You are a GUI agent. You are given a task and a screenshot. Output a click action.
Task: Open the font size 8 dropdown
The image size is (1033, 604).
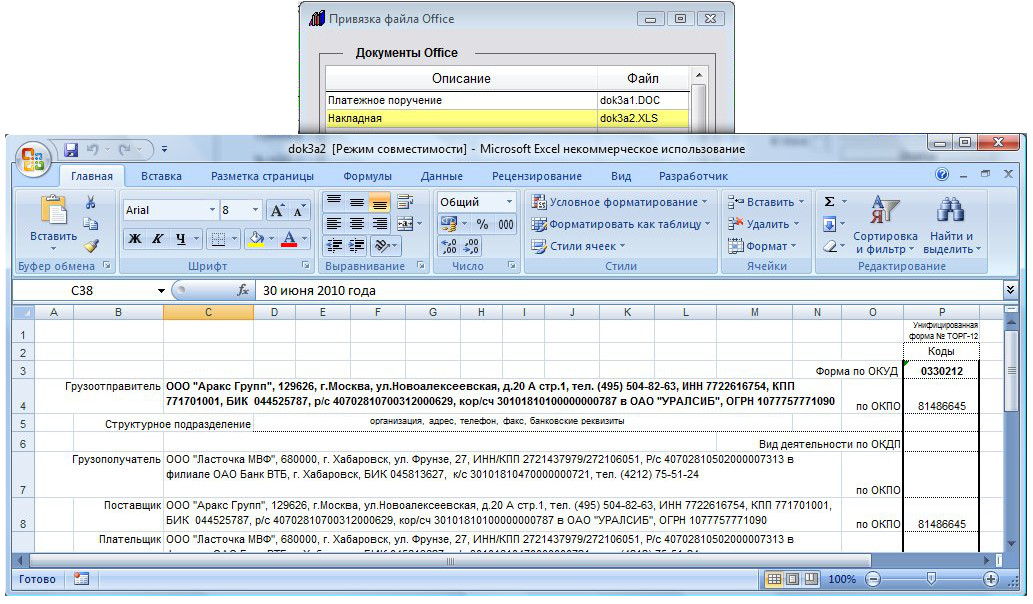(256, 210)
